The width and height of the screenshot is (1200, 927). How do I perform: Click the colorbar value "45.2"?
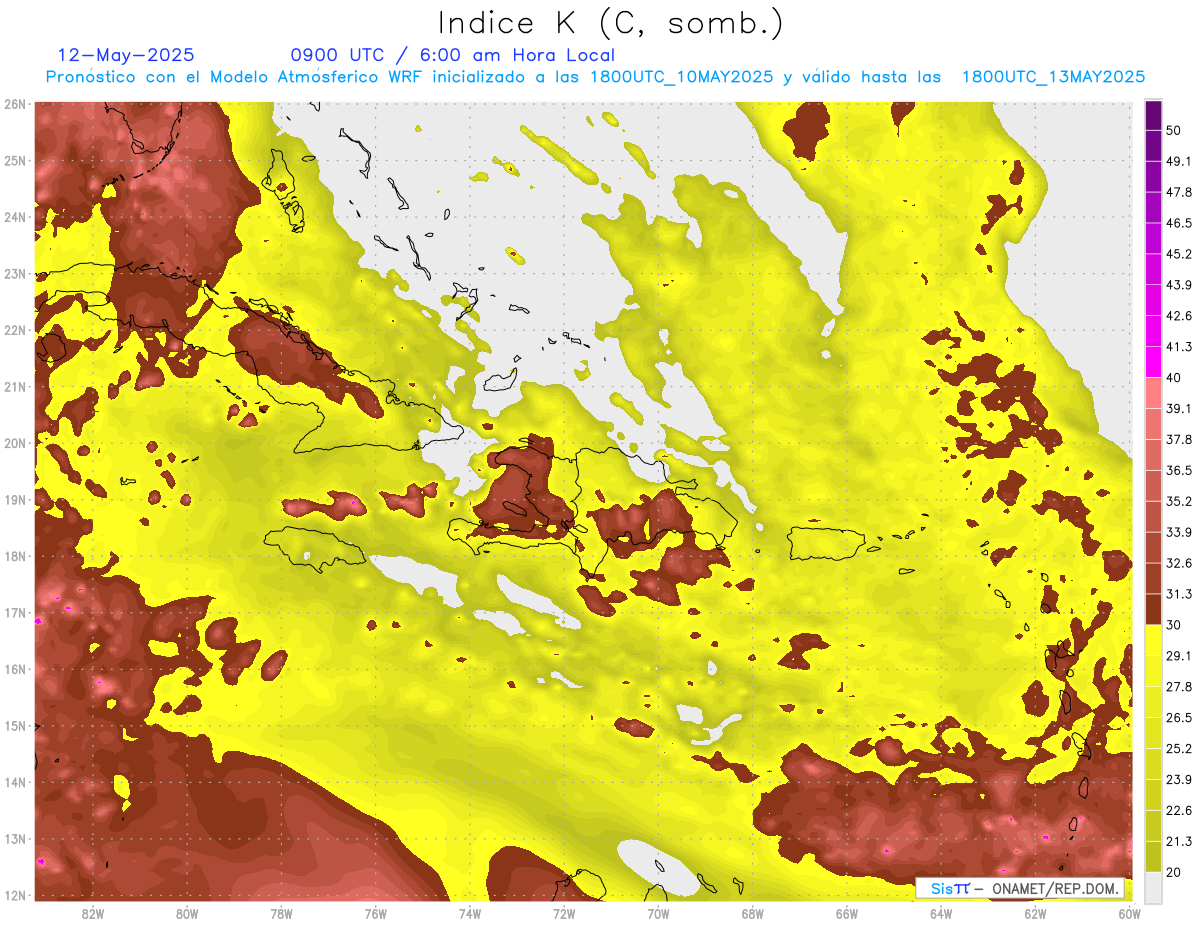coord(1178,254)
